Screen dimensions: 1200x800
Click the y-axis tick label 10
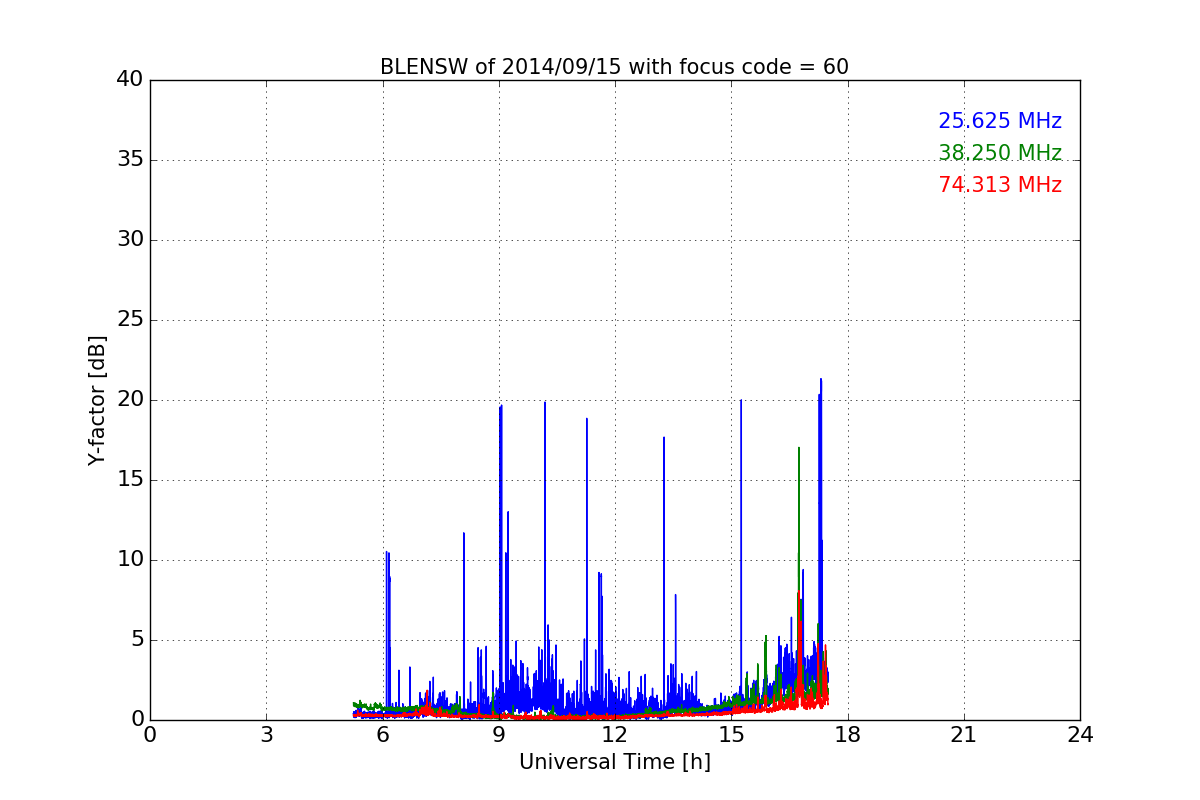coord(129,560)
